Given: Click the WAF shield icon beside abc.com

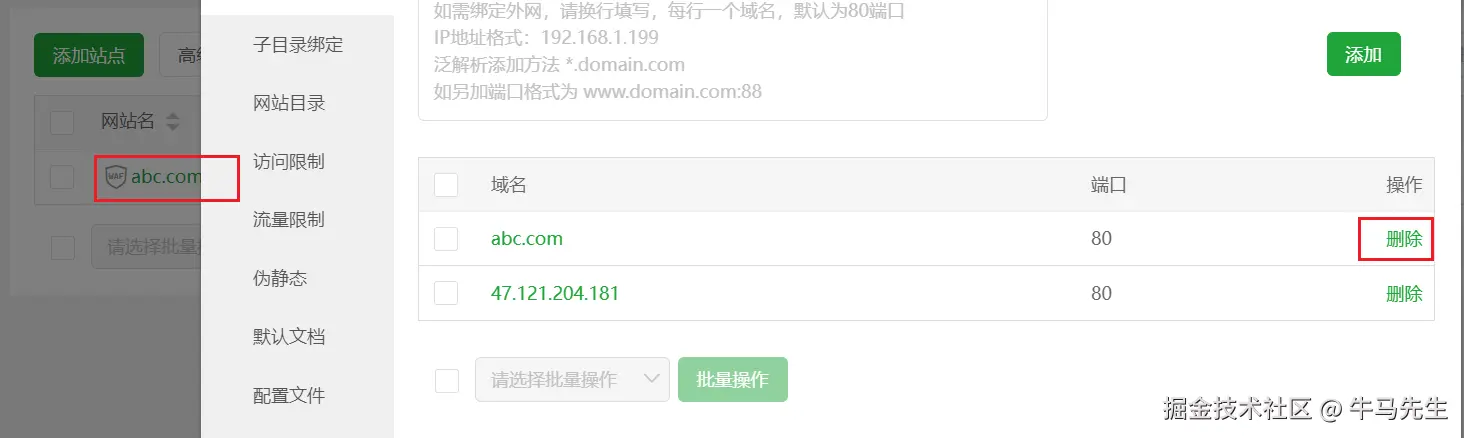Looking at the screenshot, I should [116, 177].
